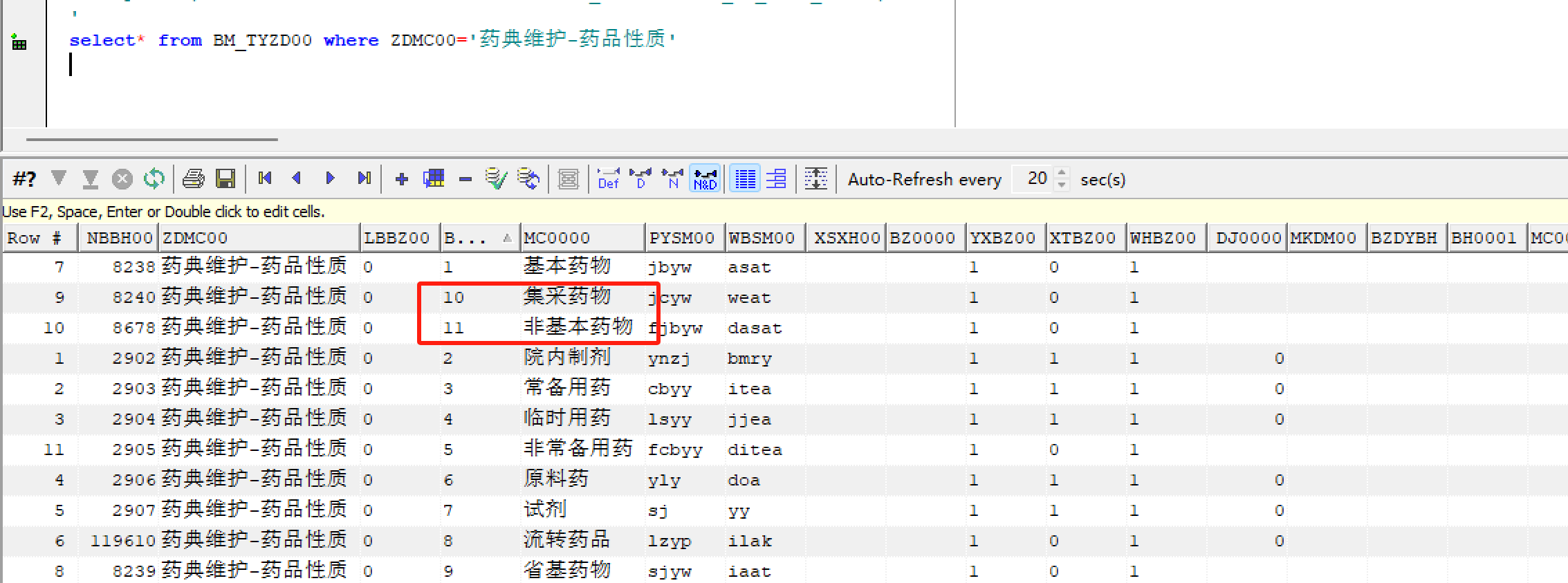This screenshot has width=1568, height=583.
Task: Click the WBSM00 column header
Action: (x=766, y=238)
